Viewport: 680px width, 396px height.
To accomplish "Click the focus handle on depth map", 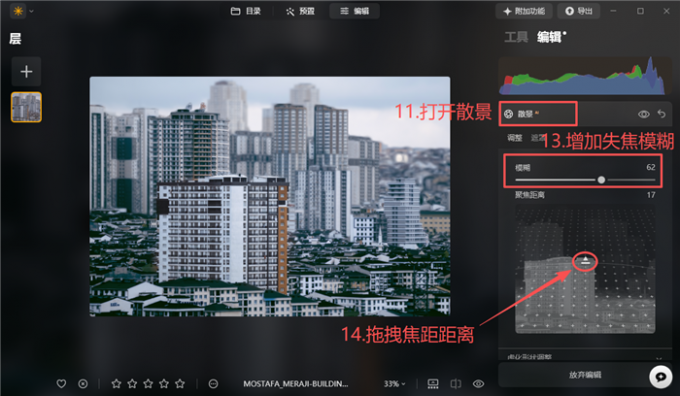I will 585,261.
